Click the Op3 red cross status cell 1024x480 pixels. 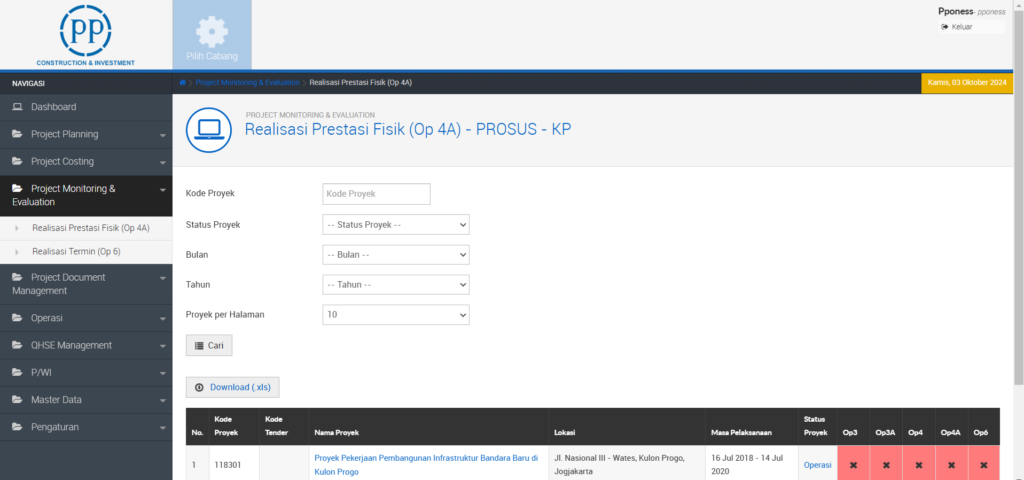click(x=850, y=465)
